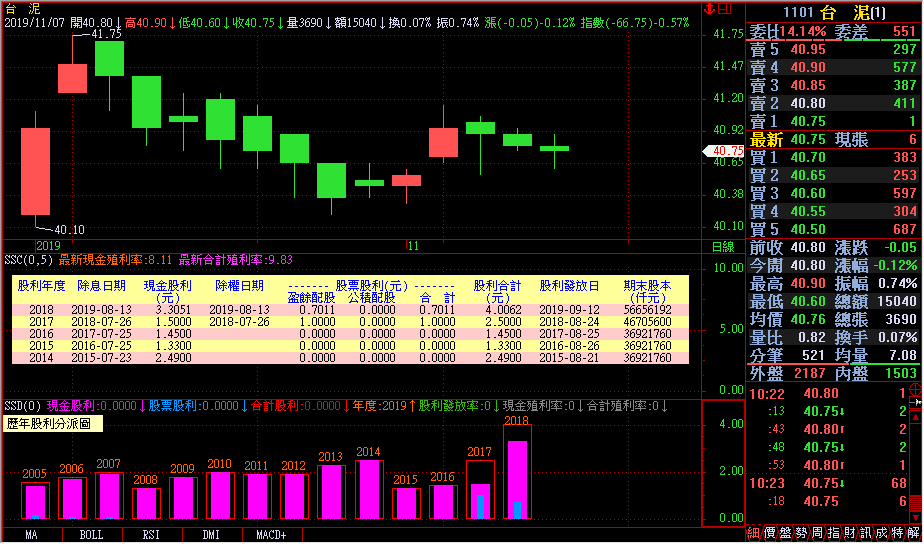
Task: Select the 訊 tab in quote panel
Action: point(865,534)
